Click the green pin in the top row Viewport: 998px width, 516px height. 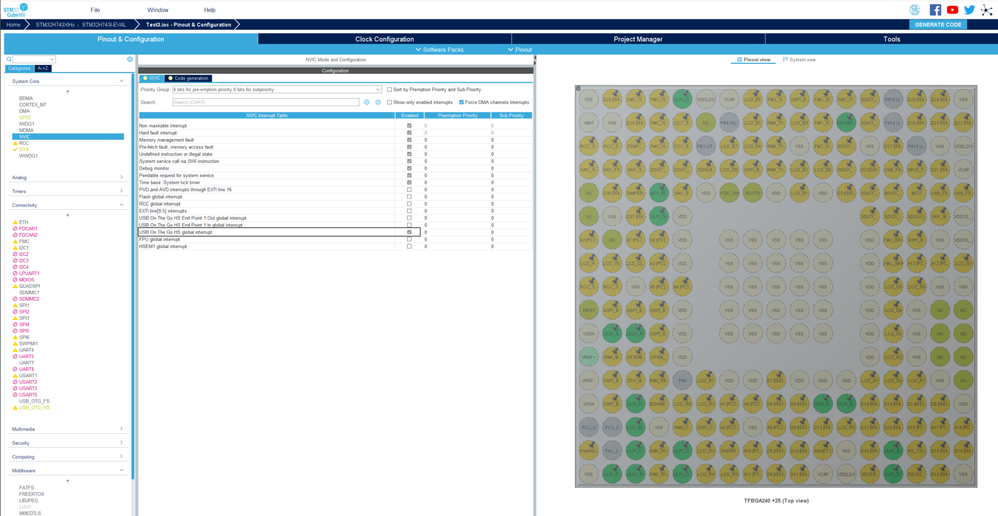pyautogui.click(x=682, y=99)
